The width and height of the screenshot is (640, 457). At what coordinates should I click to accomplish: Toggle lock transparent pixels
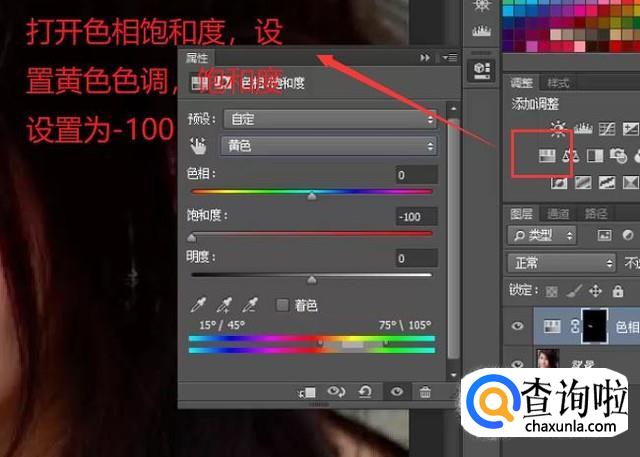[551, 291]
